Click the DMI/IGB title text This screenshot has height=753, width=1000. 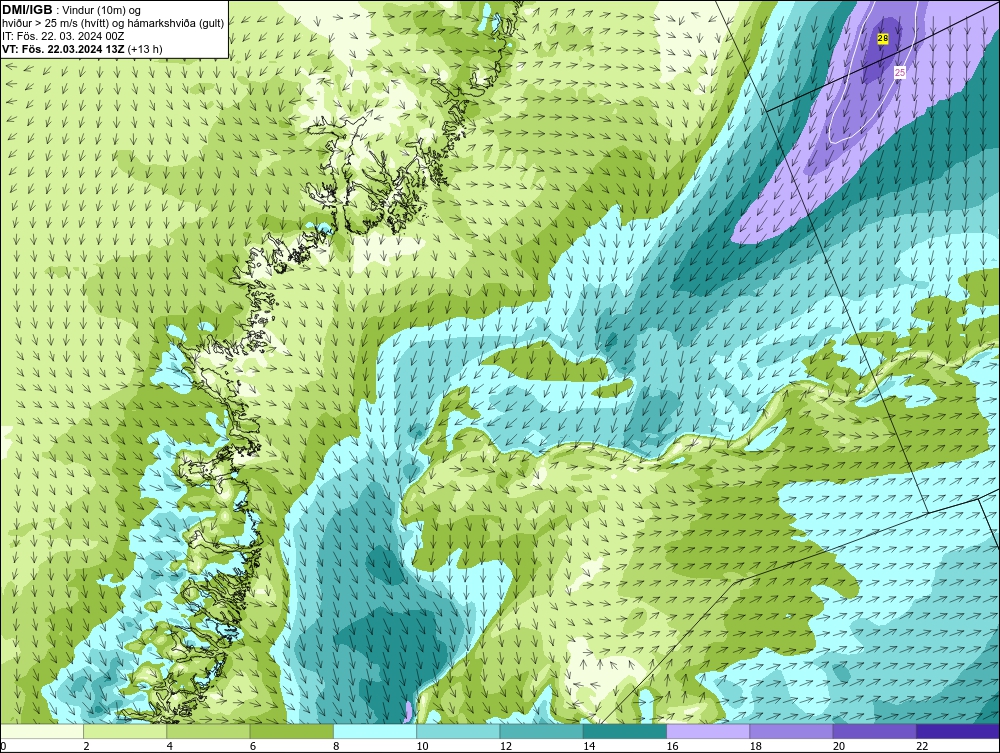point(27,10)
